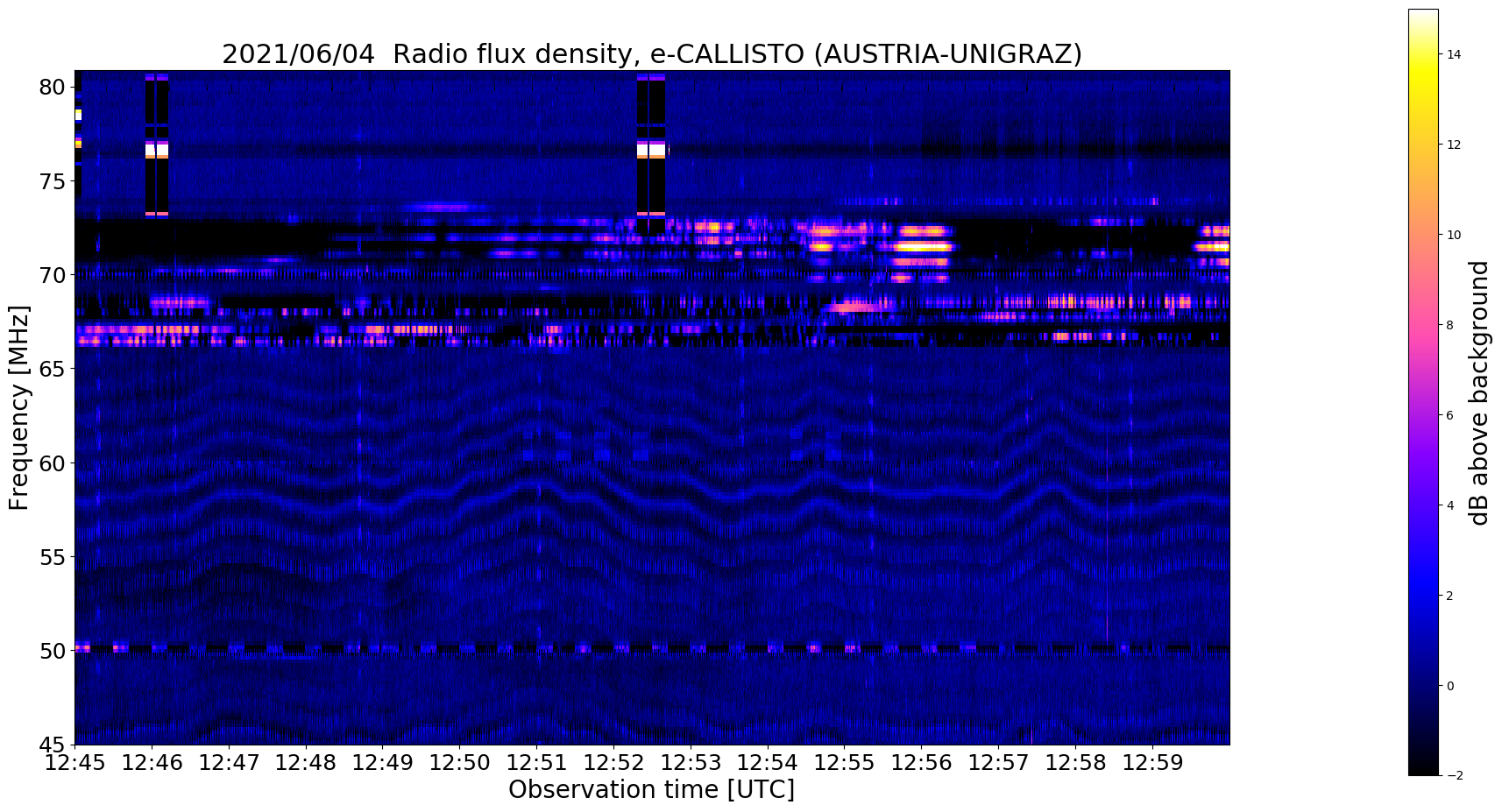Click the colorbar tick value 0
This screenshot has width=1502, height=812.
pos(1450,686)
